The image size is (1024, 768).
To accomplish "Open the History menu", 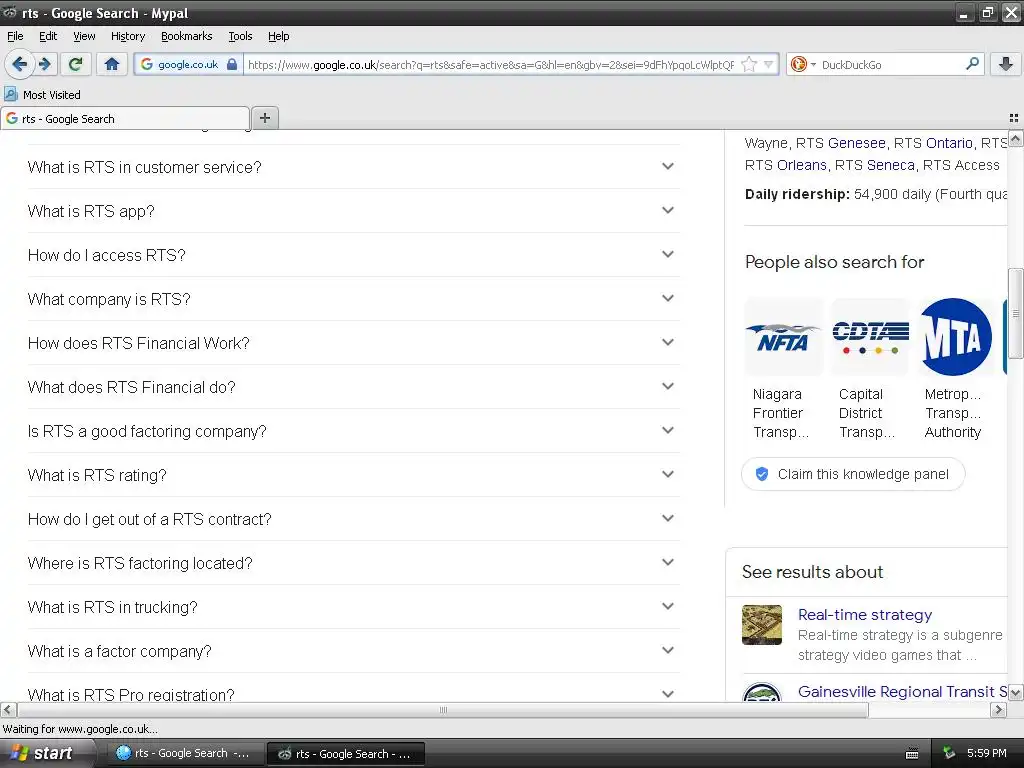I will (127, 36).
